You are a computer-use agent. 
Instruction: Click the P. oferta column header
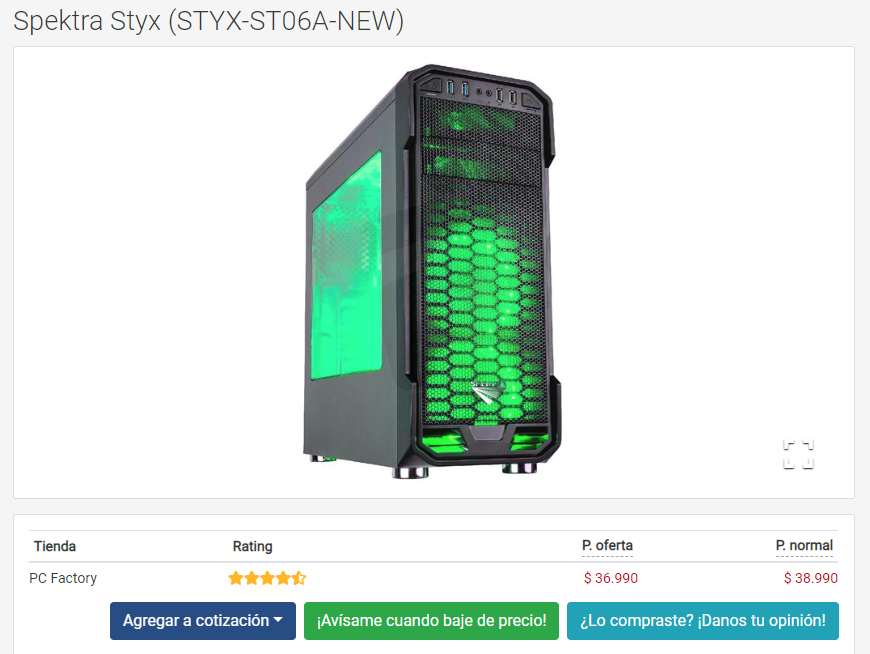(x=607, y=546)
